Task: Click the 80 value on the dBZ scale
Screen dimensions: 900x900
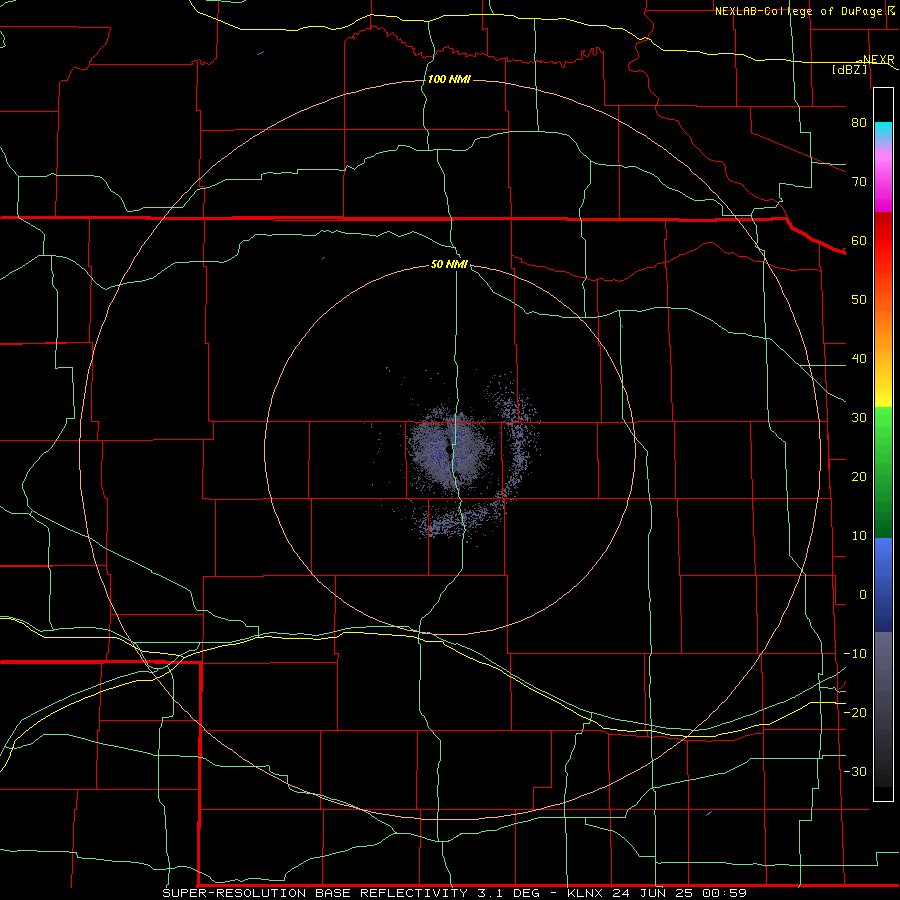Action: click(859, 123)
